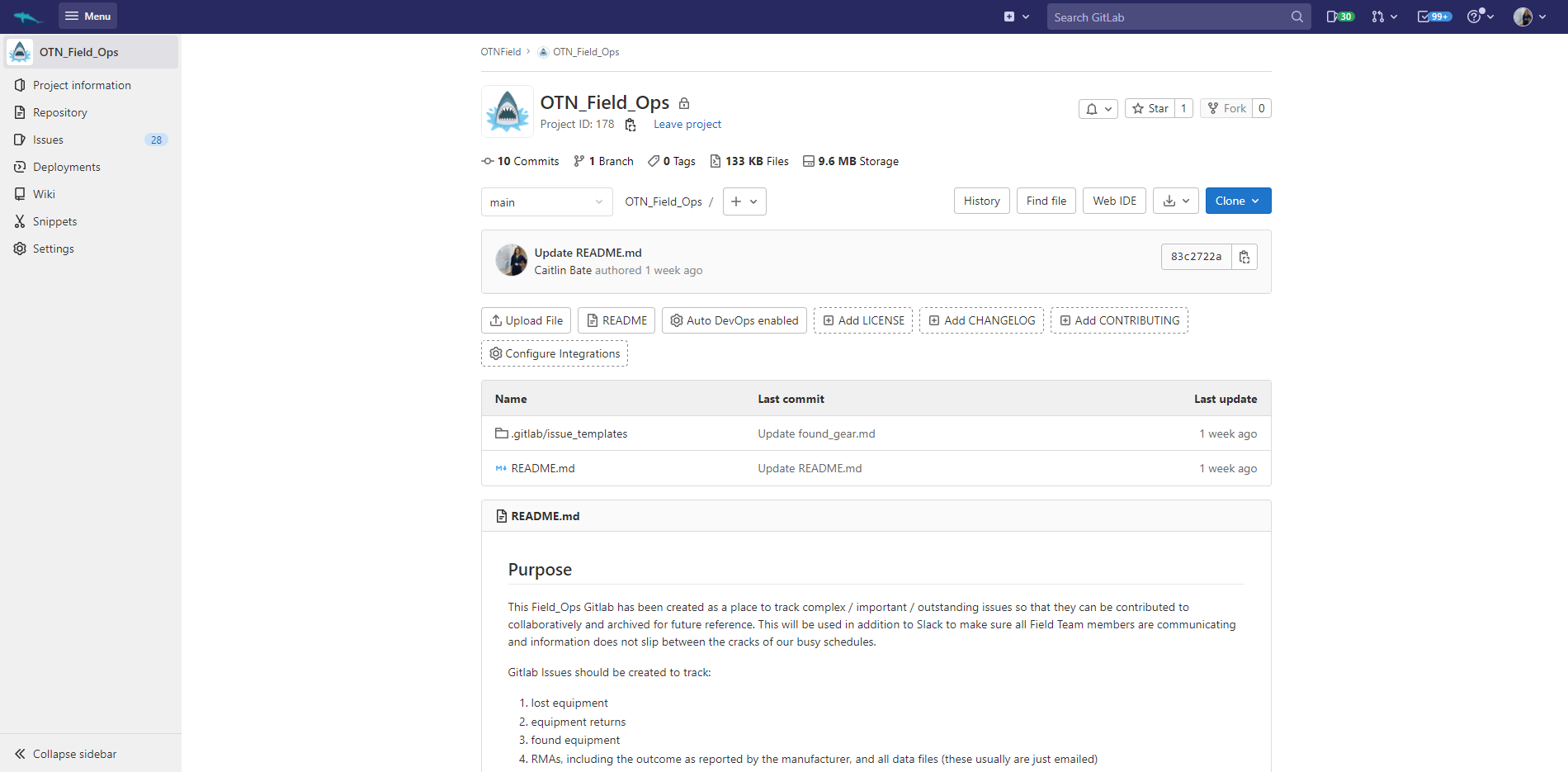1568x772 pixels.
Task: Open Snippets in the sidebar
Action: [54, 221]
